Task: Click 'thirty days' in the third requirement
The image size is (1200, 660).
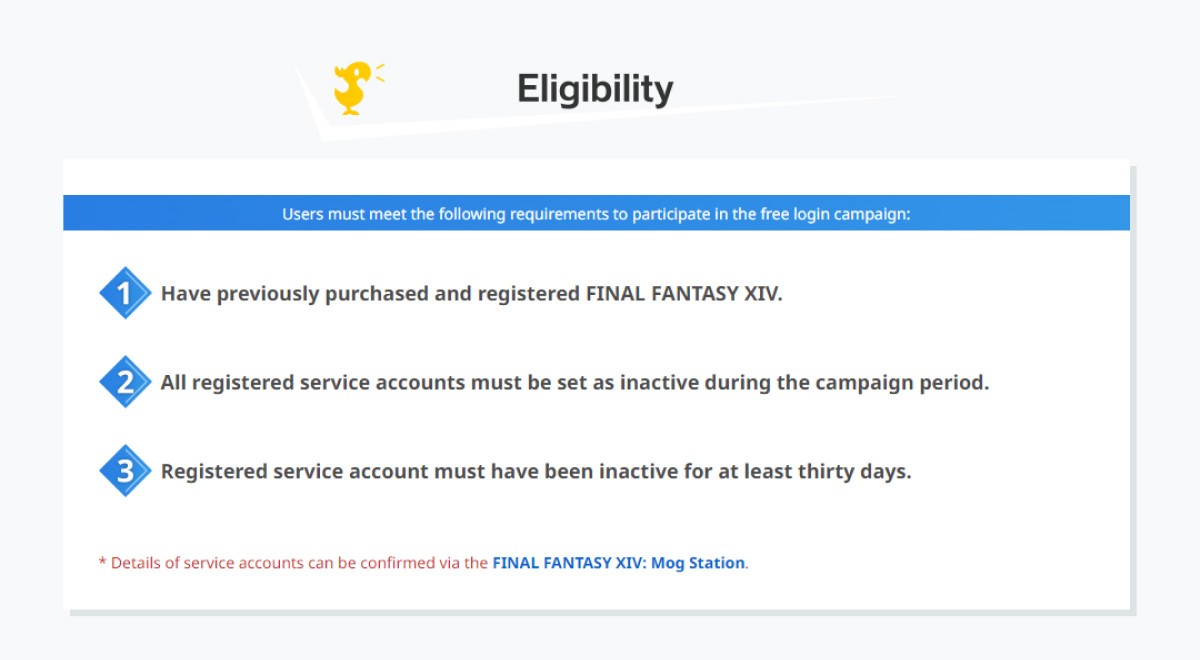Action: coord(854,472)
